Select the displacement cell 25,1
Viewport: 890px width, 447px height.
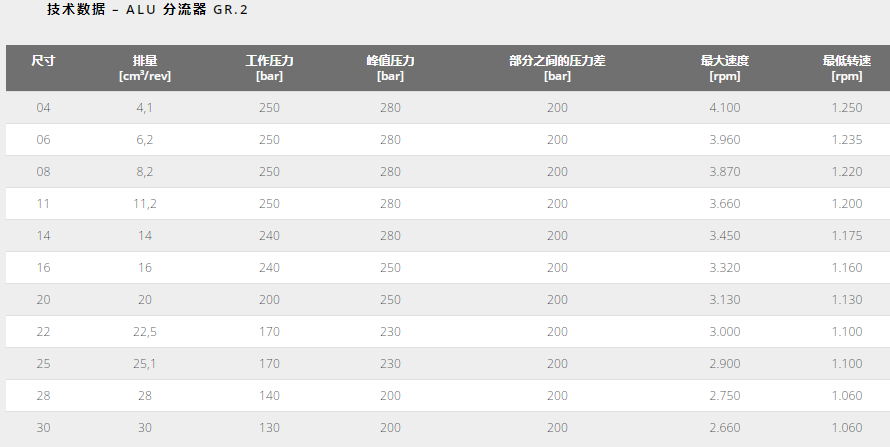tap(145, 364)
